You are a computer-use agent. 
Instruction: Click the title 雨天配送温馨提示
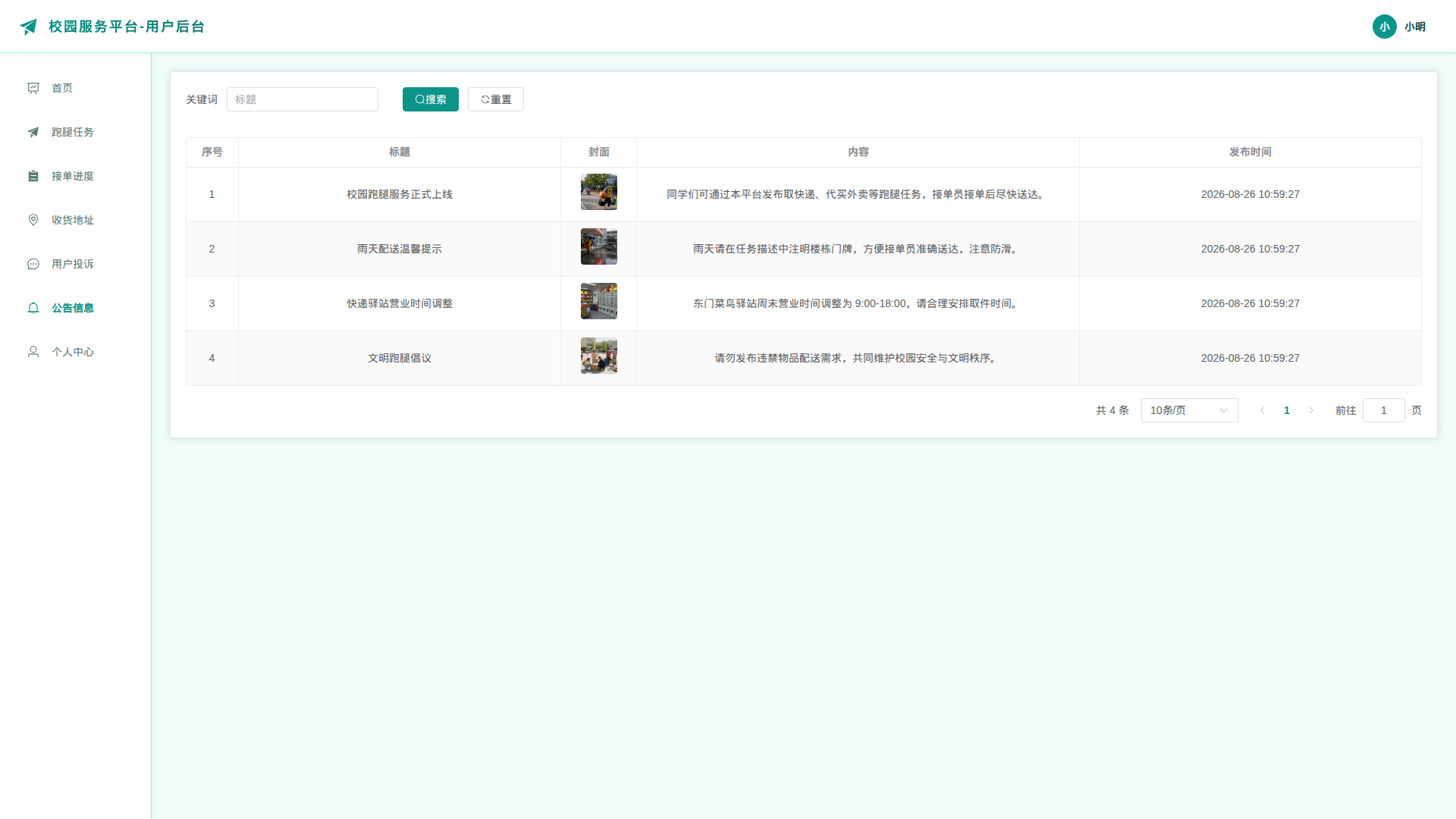coord(400,249)
